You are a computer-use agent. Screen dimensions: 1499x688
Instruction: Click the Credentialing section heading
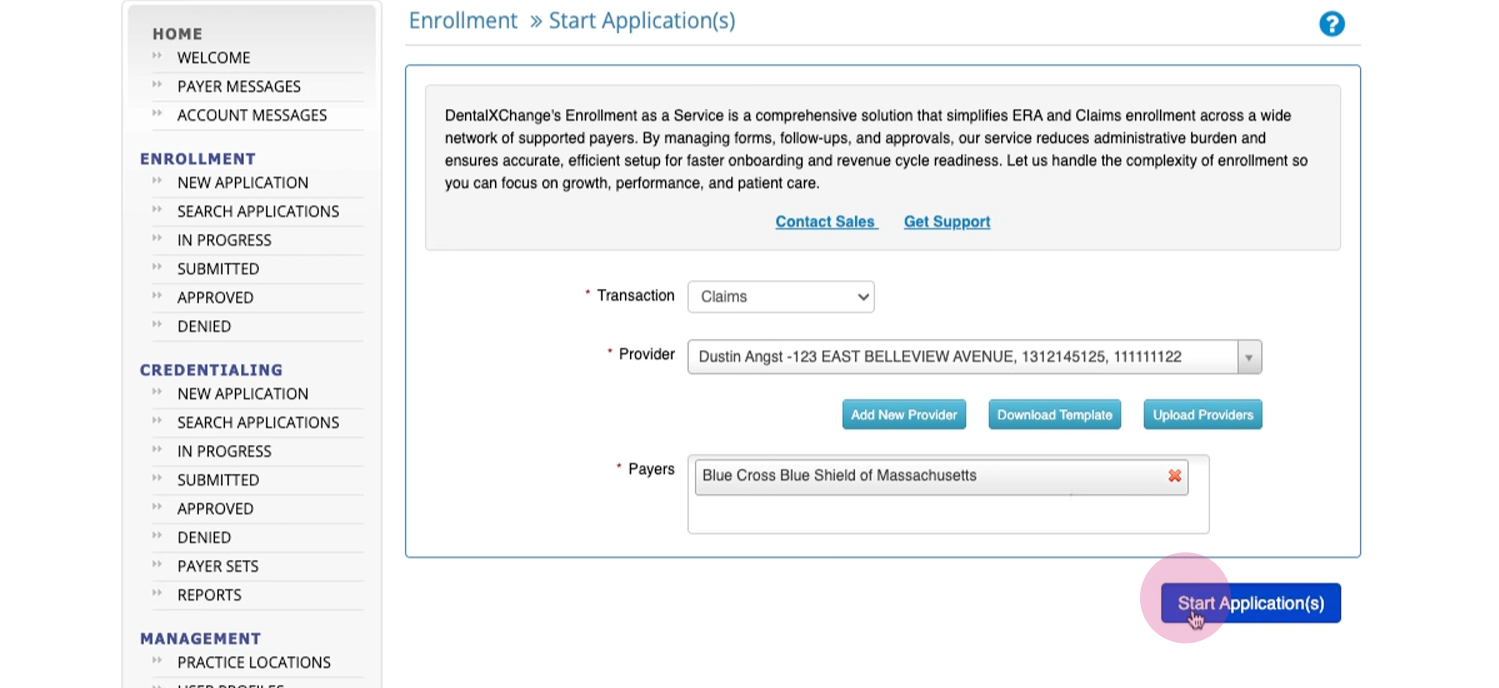(211, 370)
